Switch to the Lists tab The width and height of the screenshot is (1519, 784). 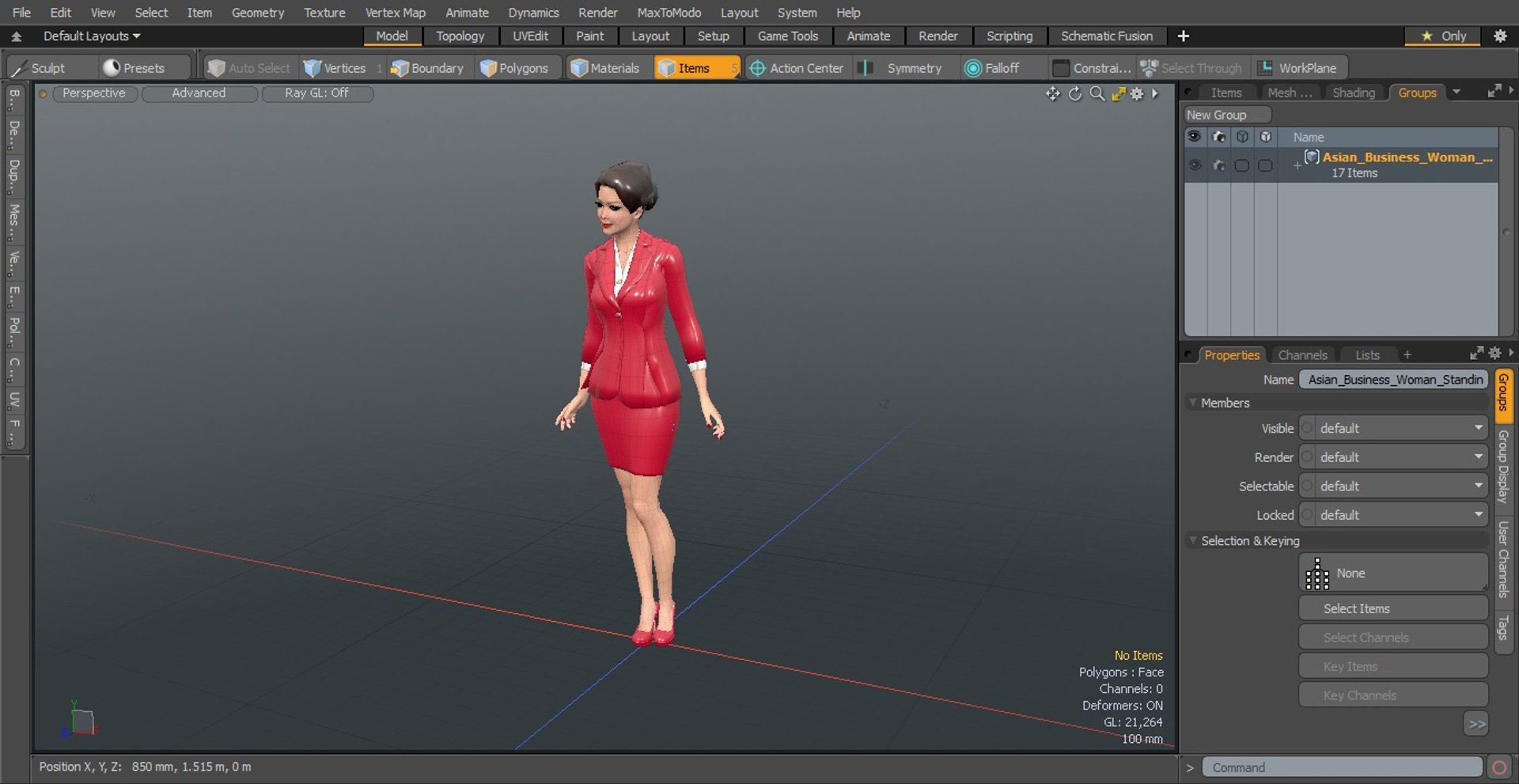(1367, 355)
